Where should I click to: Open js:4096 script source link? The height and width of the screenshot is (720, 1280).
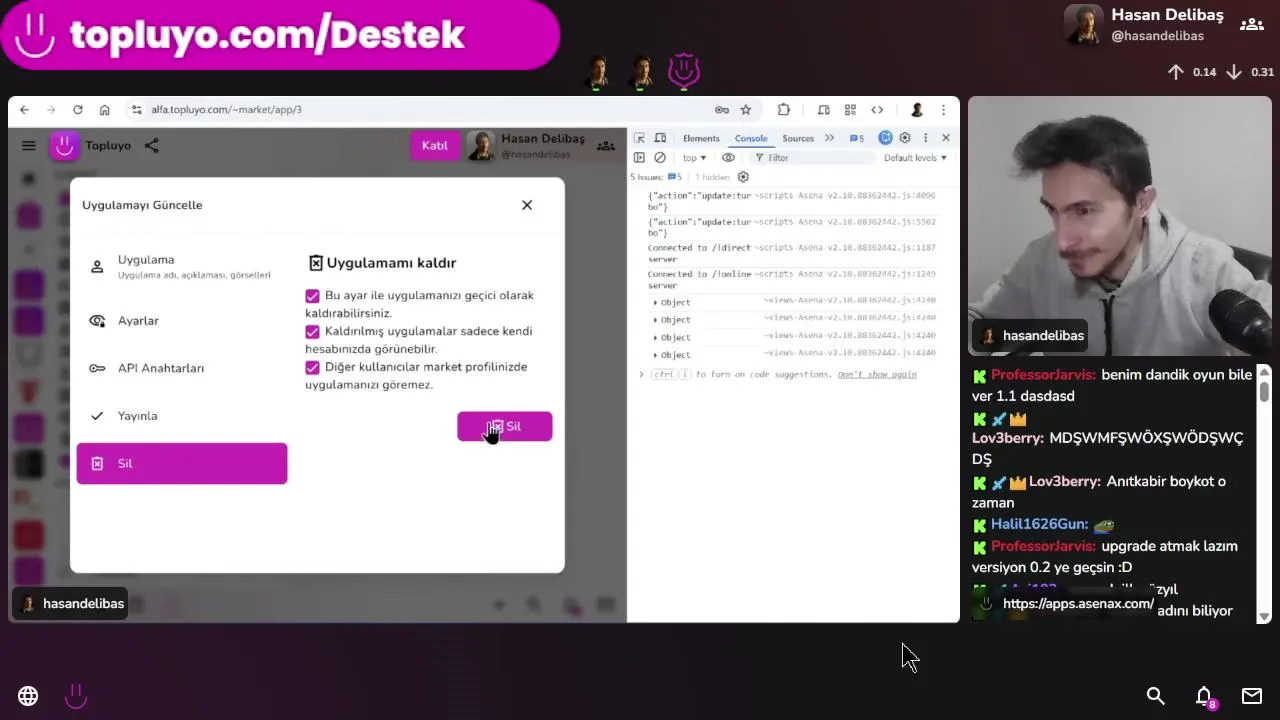point(845,196)
